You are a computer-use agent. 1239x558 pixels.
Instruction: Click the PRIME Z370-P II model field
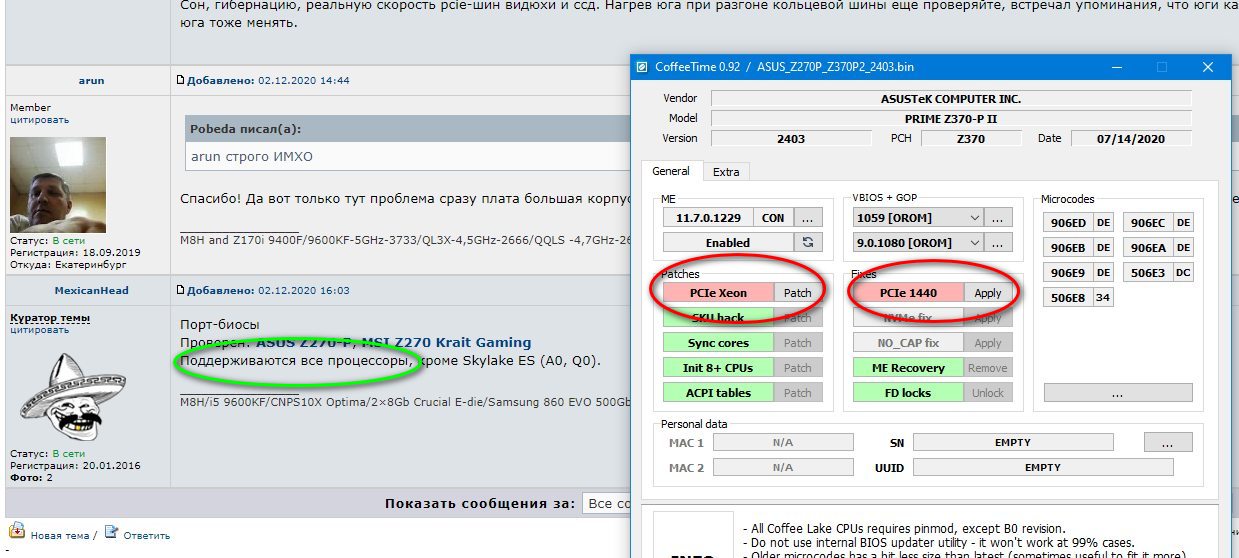coord(952,119)
